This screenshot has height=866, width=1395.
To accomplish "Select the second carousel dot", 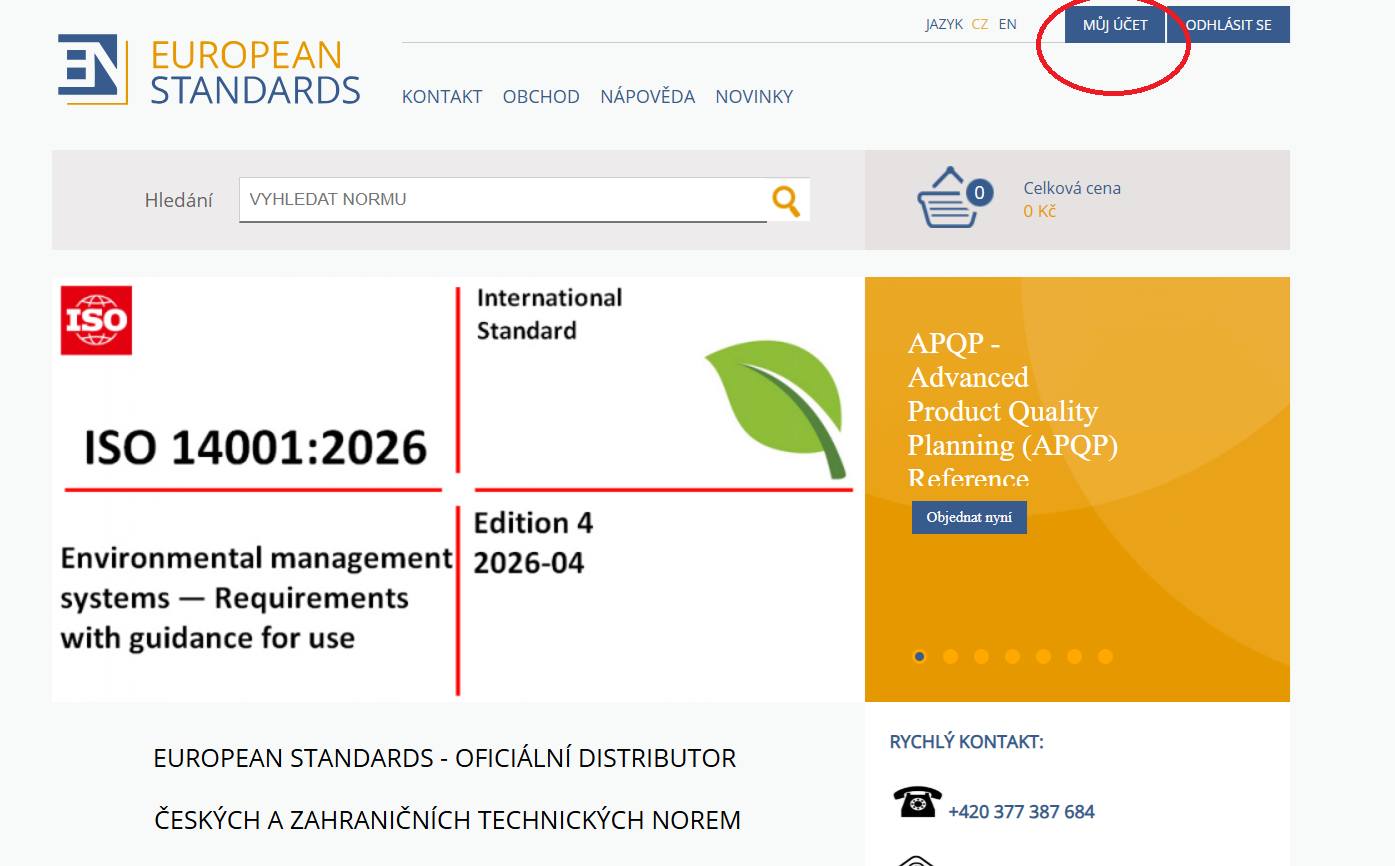I will (x=950, y=657).
